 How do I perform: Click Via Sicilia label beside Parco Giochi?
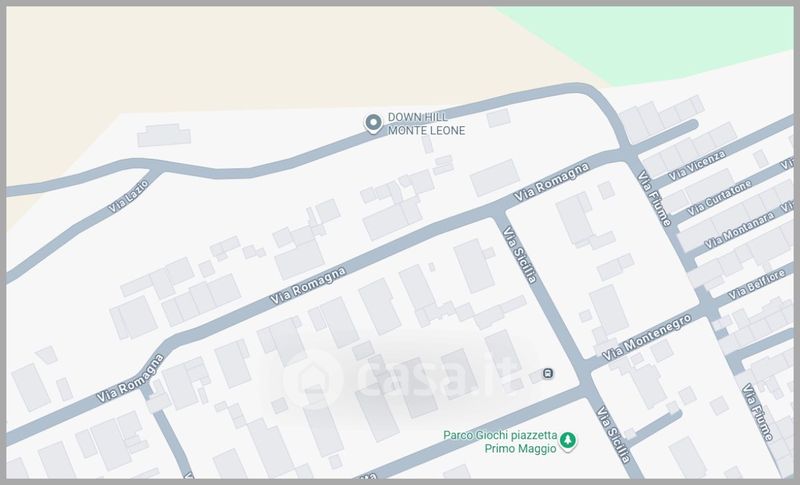[614, 435]
